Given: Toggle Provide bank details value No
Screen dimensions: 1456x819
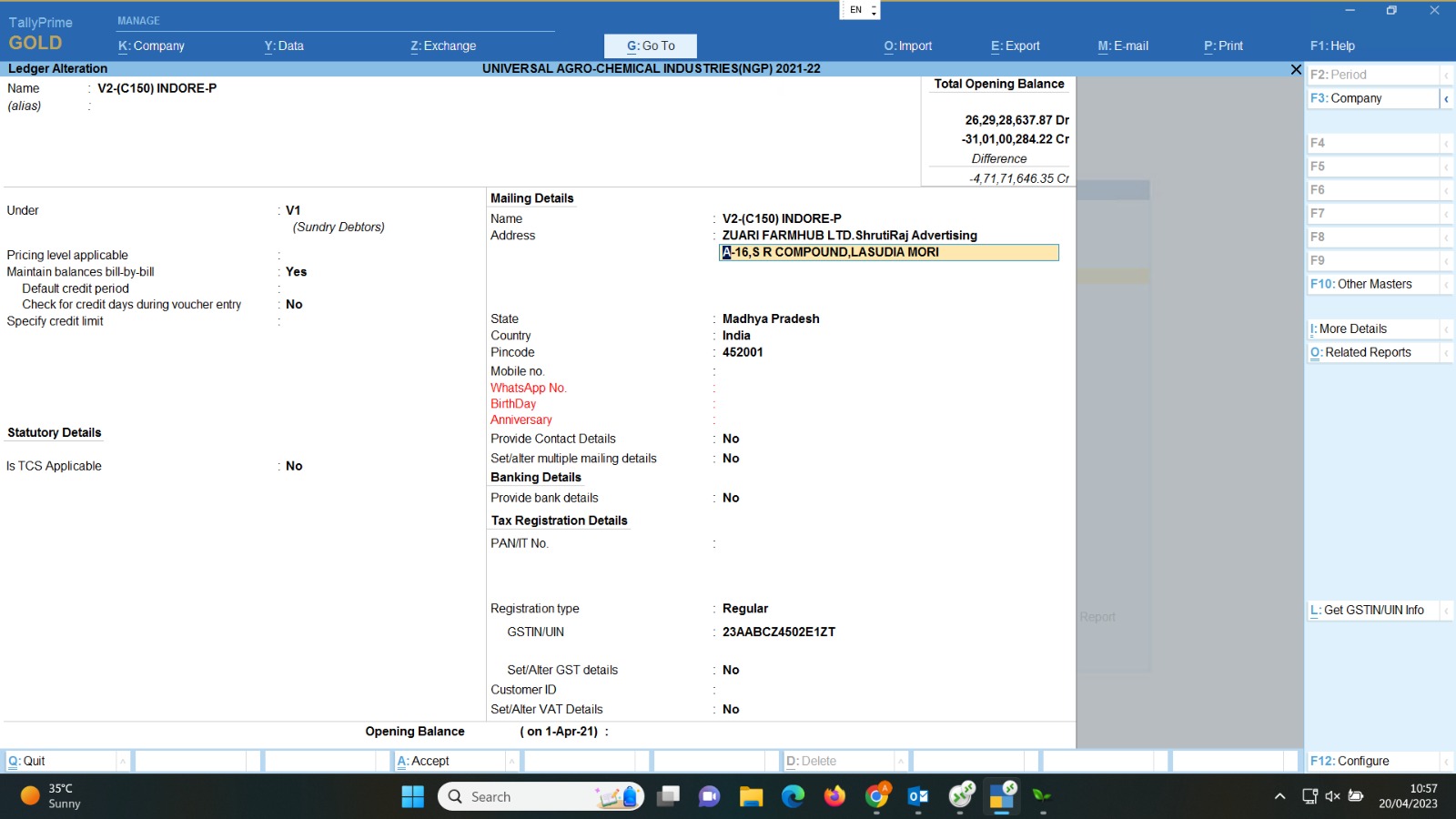Looking at the screenshot, I should tap(731, 498).
